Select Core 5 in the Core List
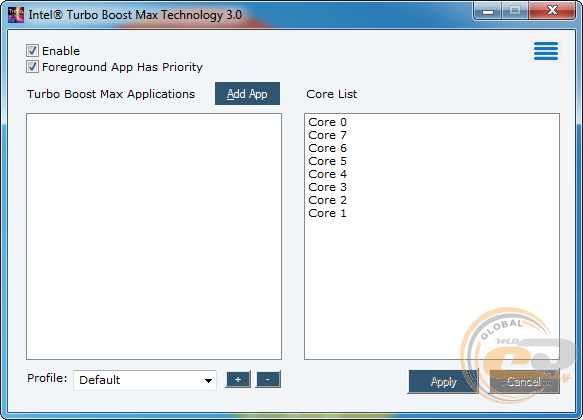This screenshot has height=420, width=583. pyautogui.click(x=327, y=161)
